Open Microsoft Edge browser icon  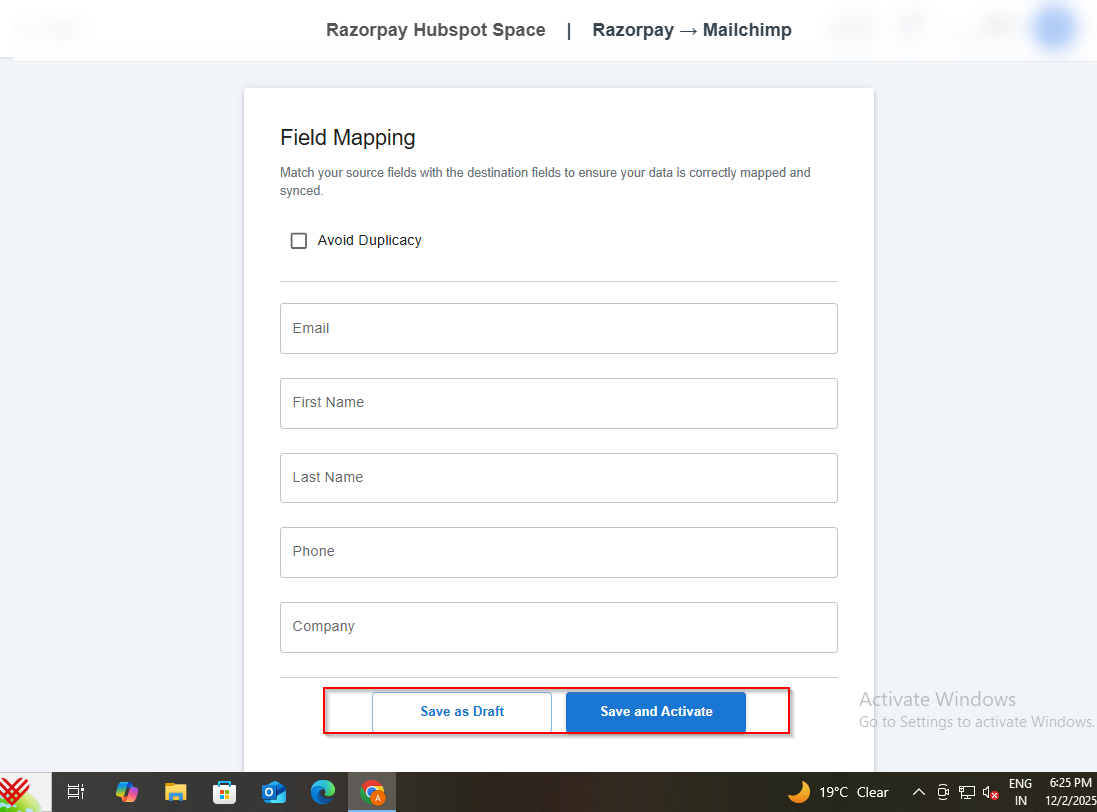[322, 792]
